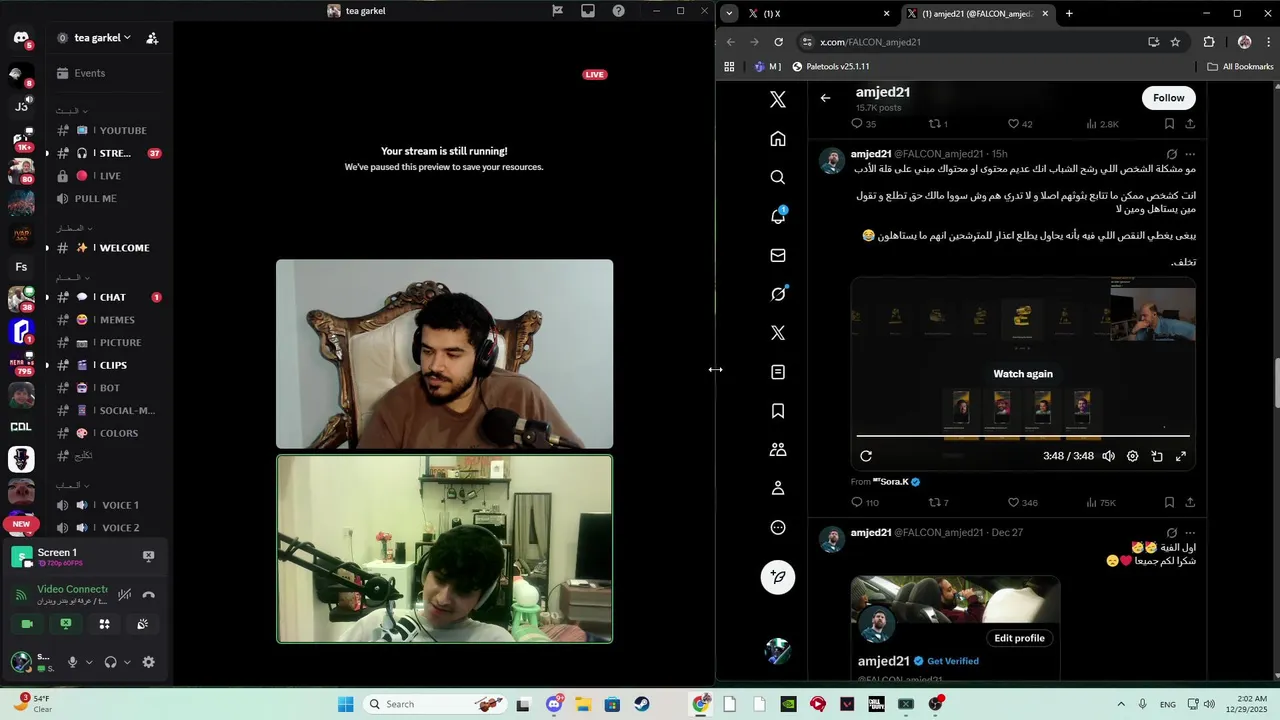Screen dimensions: 1280x720
Task: Open X Notifications bell
Action: coord(778,216)
